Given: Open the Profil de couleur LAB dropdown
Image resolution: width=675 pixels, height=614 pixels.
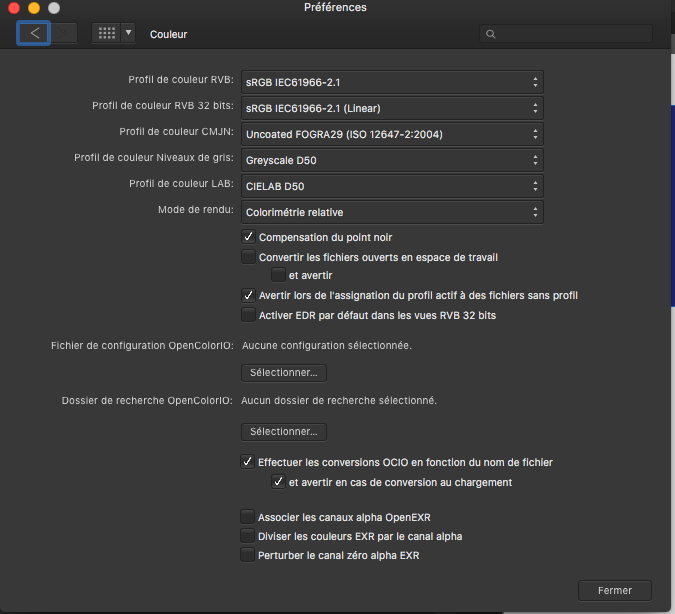Looking at the screenshot, I should [392, 186].
